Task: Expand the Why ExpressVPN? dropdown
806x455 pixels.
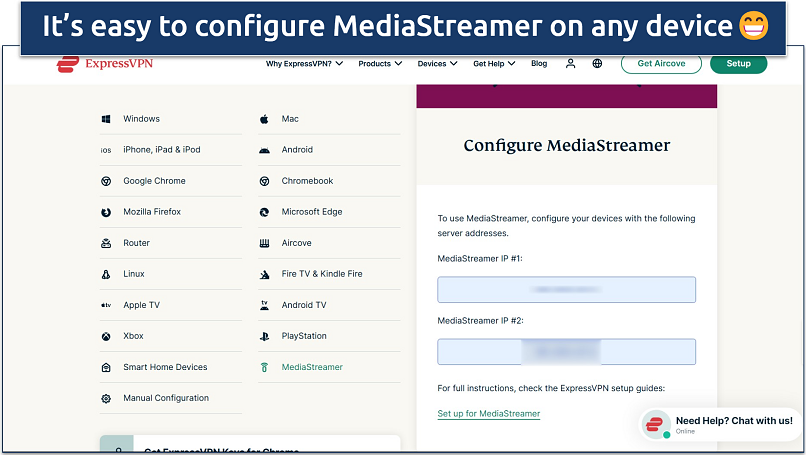Action: (304, 64)
